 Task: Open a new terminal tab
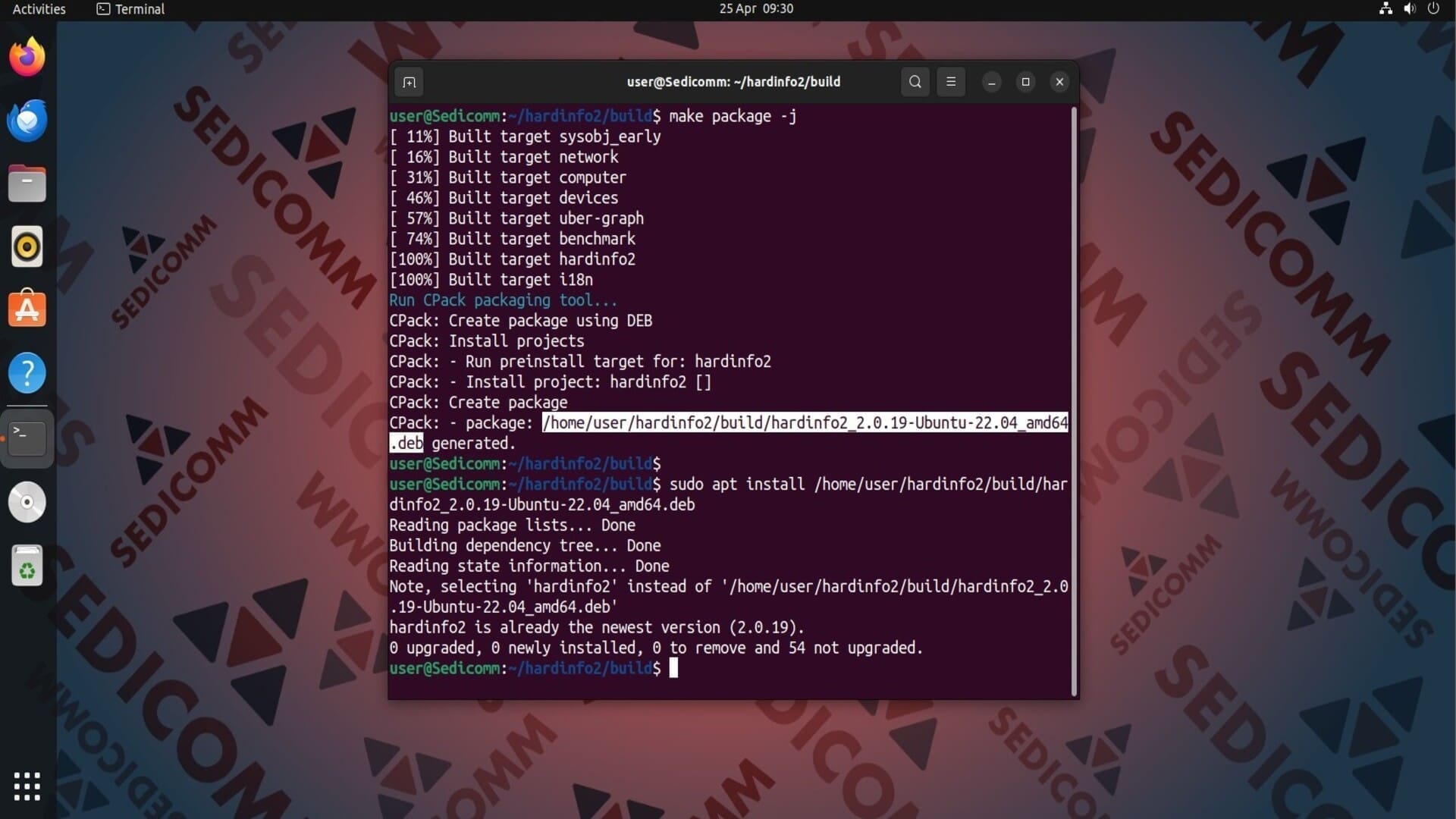pyautogui.click(x=409, y=82)
